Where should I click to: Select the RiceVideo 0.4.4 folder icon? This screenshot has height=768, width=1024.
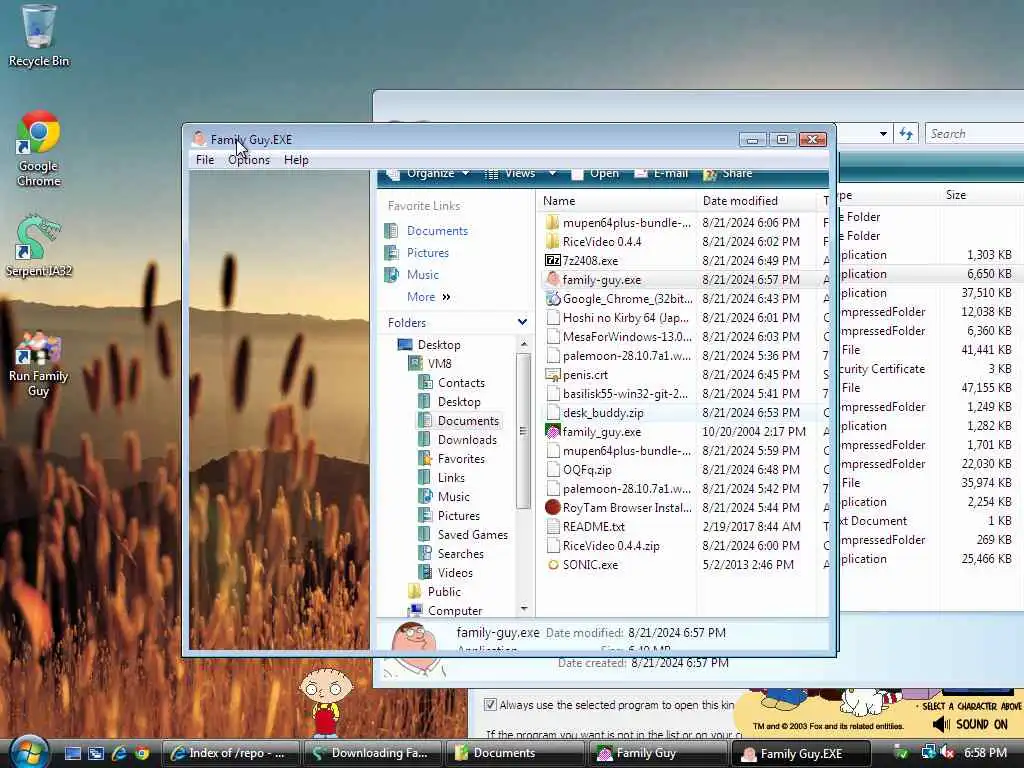tap(552, 242)
